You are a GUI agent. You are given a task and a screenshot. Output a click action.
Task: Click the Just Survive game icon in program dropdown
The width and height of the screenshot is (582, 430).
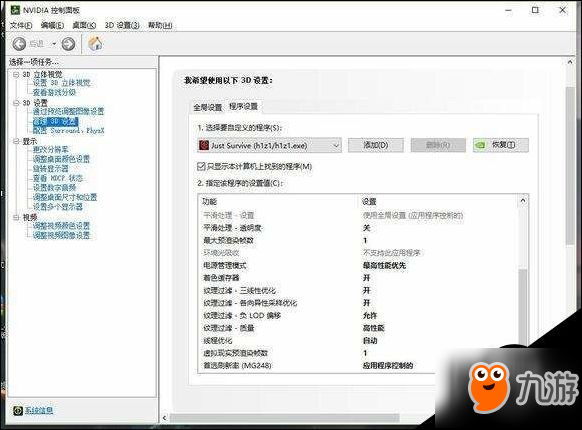pyautogui.click(x=204, y=145)
